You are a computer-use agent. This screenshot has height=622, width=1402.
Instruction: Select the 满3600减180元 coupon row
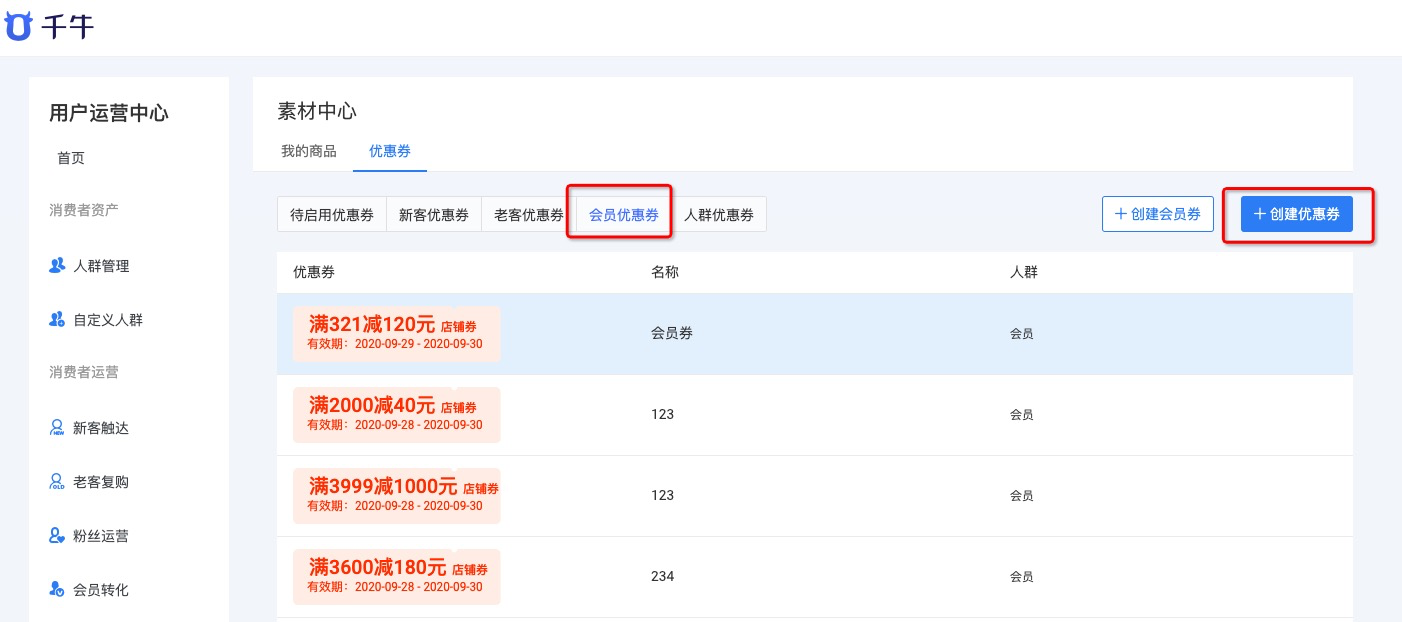pos(815,577)
